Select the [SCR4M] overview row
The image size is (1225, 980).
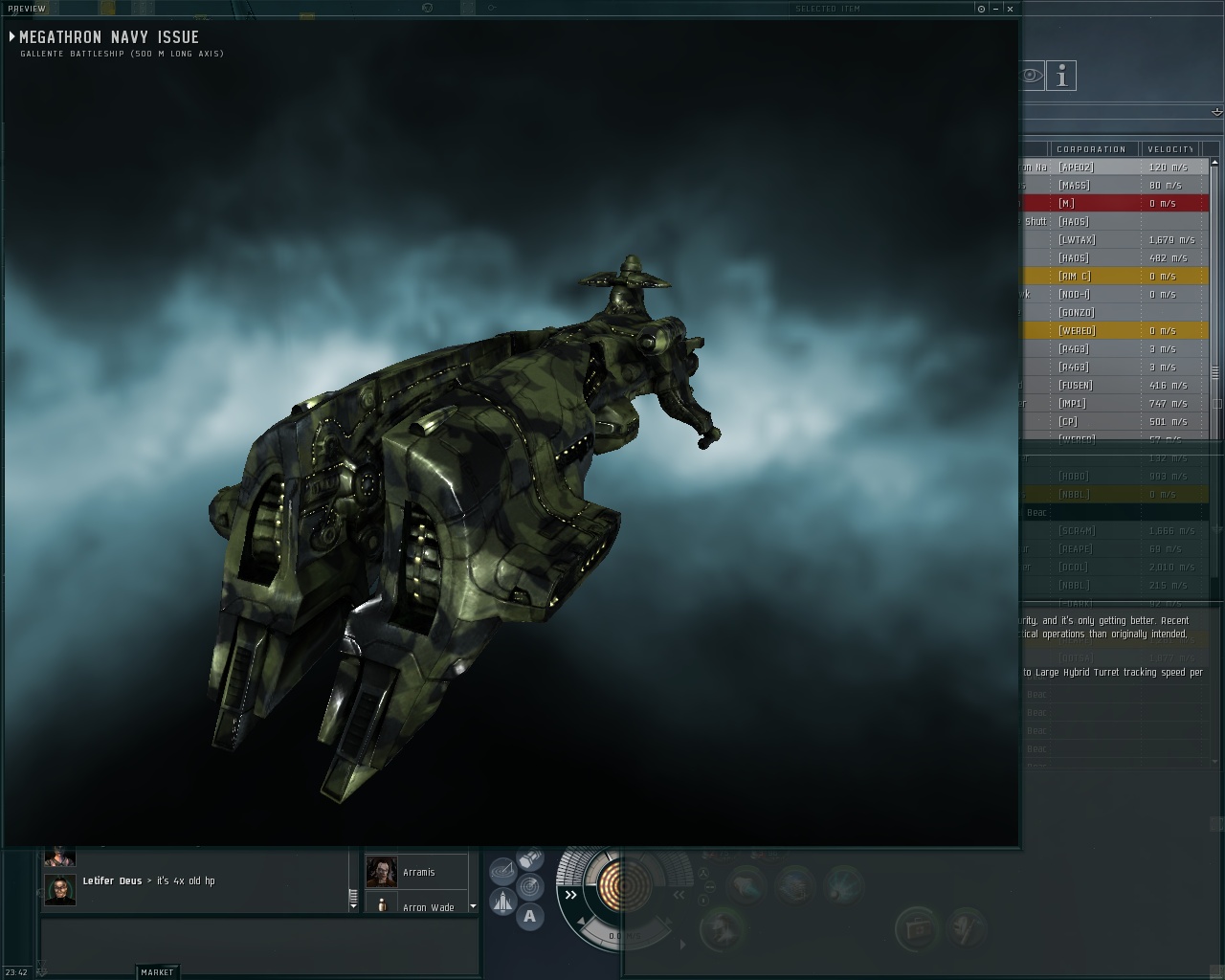1115,531
